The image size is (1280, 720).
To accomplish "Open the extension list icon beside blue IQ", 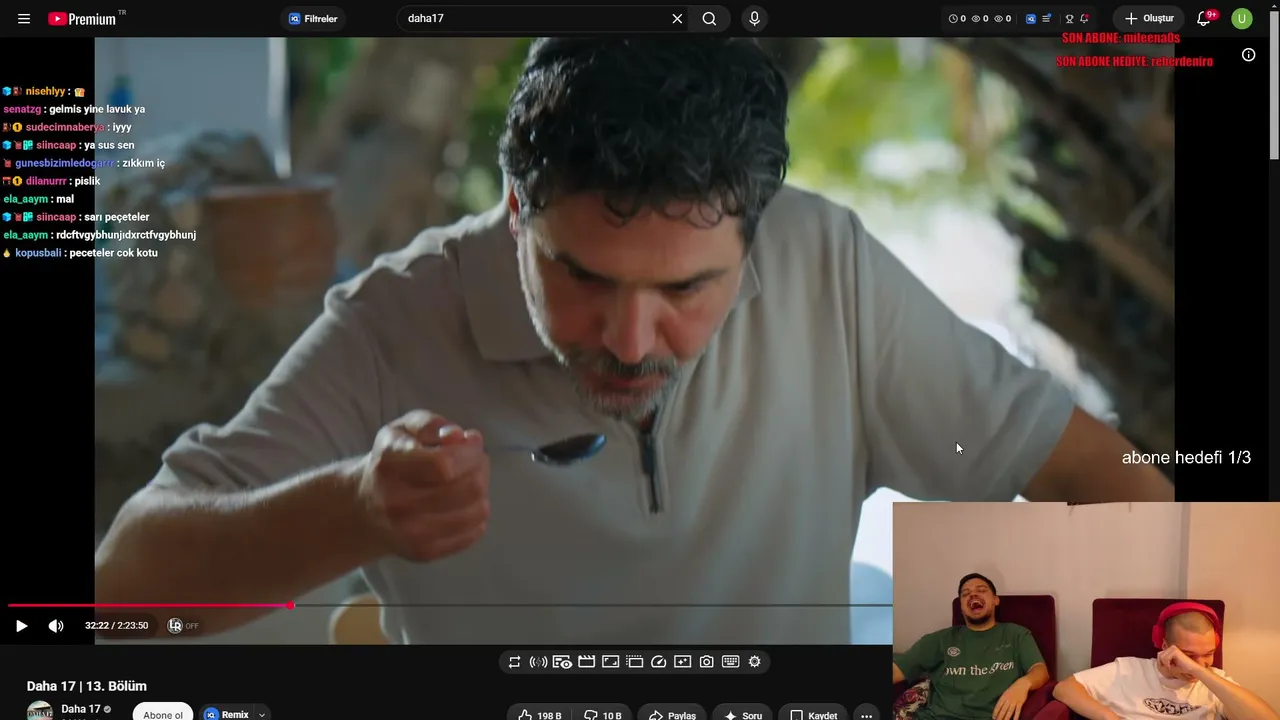I will coord(1047,19).
